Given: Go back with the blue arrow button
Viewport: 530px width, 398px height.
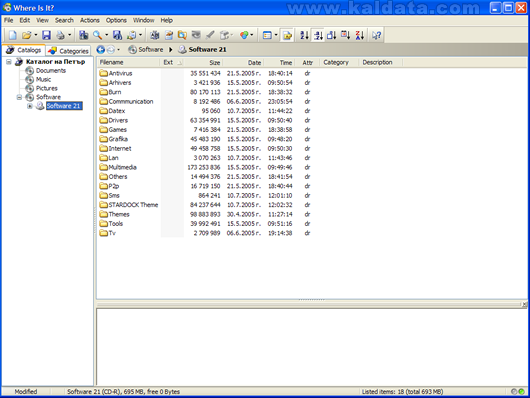Looking at the screenshot, I should point(100,50).
